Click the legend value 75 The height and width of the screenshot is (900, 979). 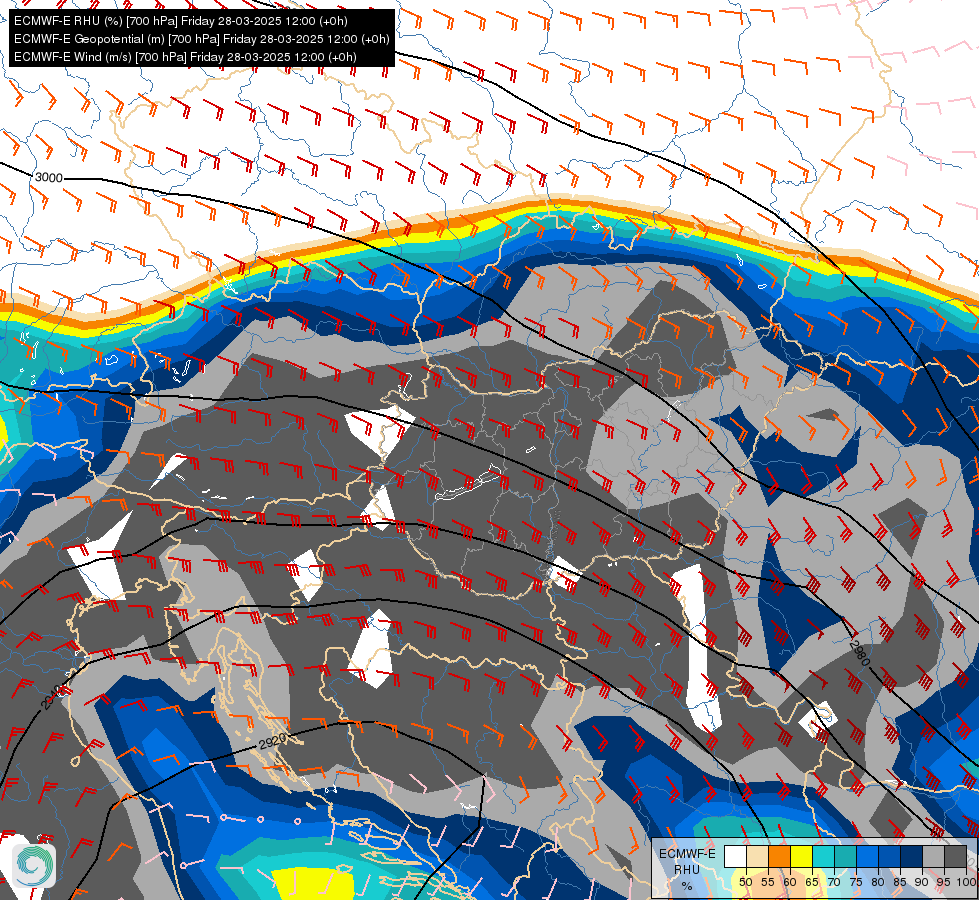point(856,882)
